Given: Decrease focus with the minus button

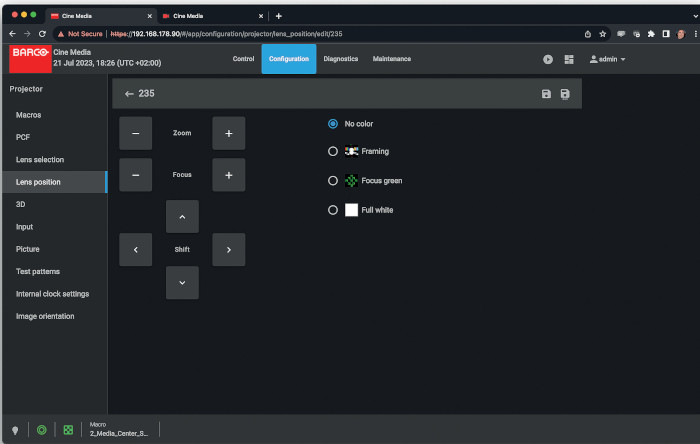Looking at the screenshot, I should coord(135,175).
